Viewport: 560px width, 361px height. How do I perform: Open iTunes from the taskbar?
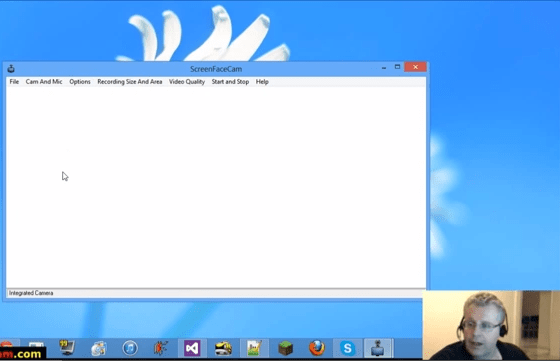point(130,348)
